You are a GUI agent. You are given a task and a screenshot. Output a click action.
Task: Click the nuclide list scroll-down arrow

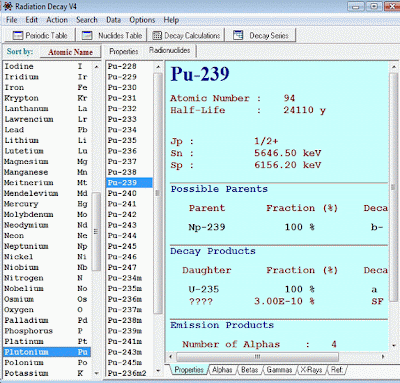pyautogui.click(x=158, y=370)
